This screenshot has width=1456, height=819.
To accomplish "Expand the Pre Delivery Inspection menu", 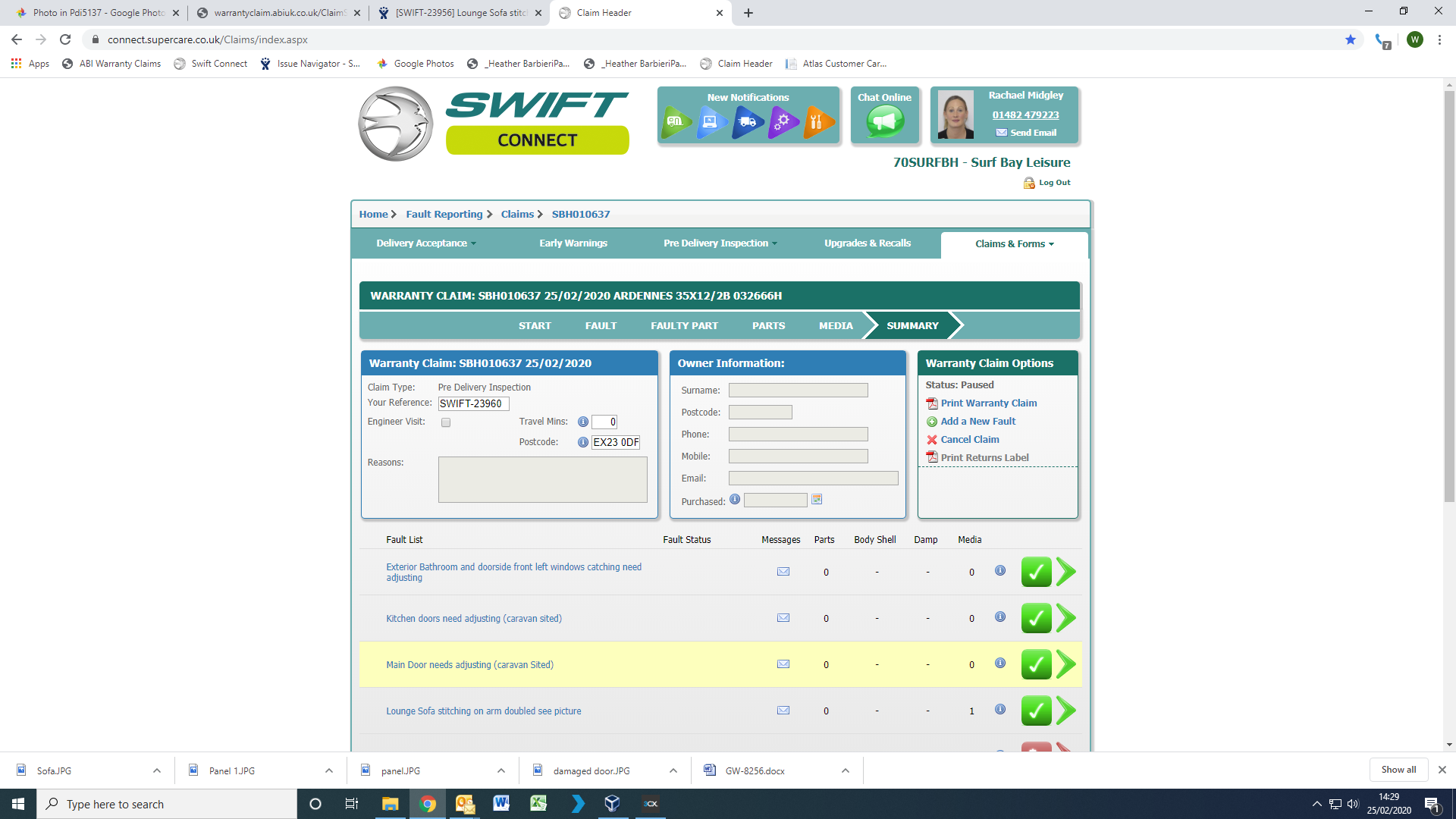I will click(x=720, y=243).
